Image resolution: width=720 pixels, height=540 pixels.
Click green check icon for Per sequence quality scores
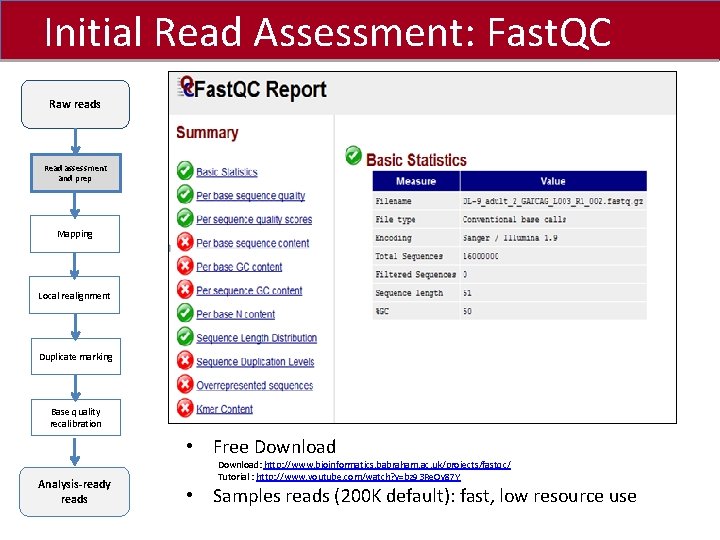(x=185, y=218)
